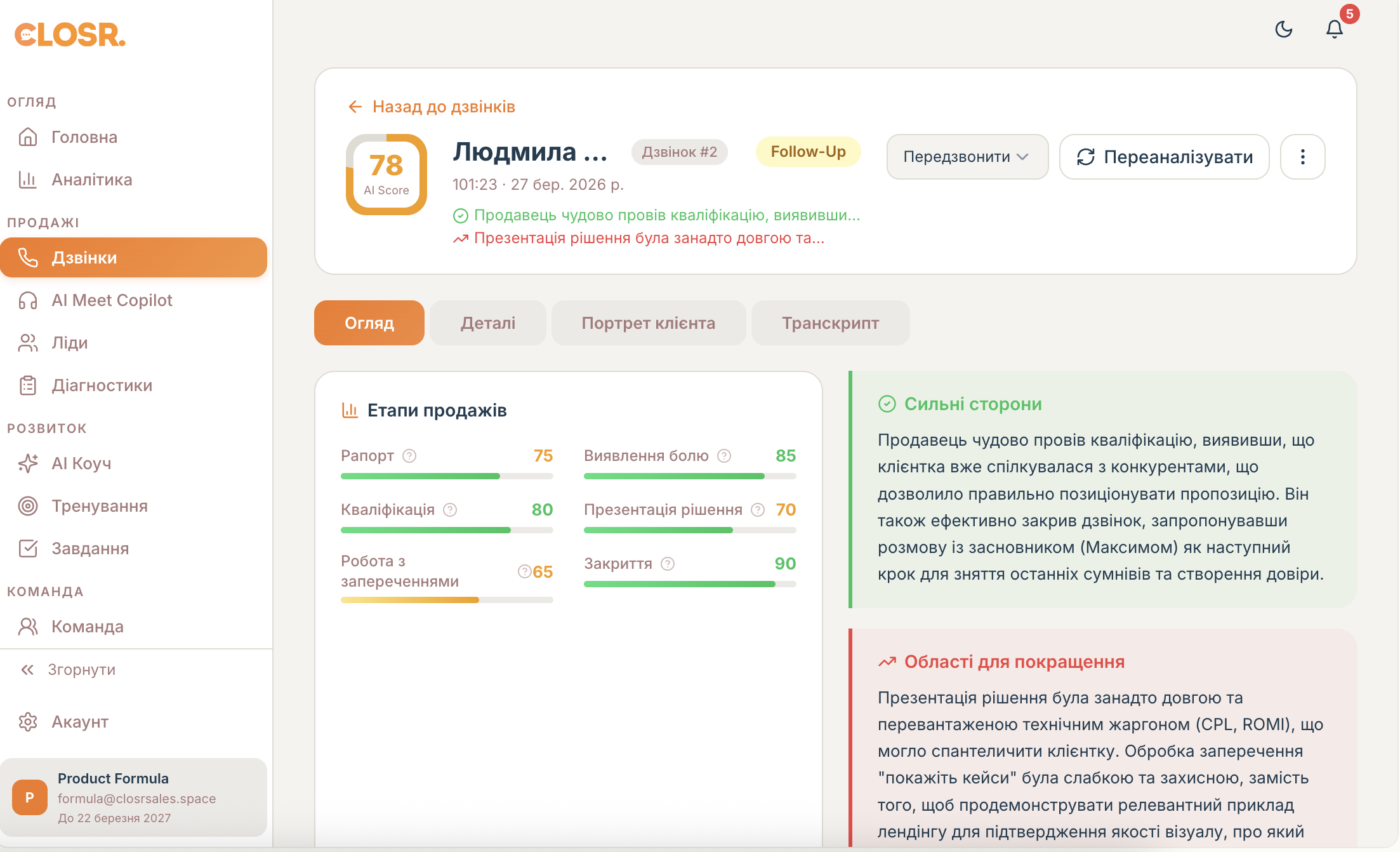Click the help icon next to Рапорт
Viewport: 1400px width, 852px height.
pos(409,456)
